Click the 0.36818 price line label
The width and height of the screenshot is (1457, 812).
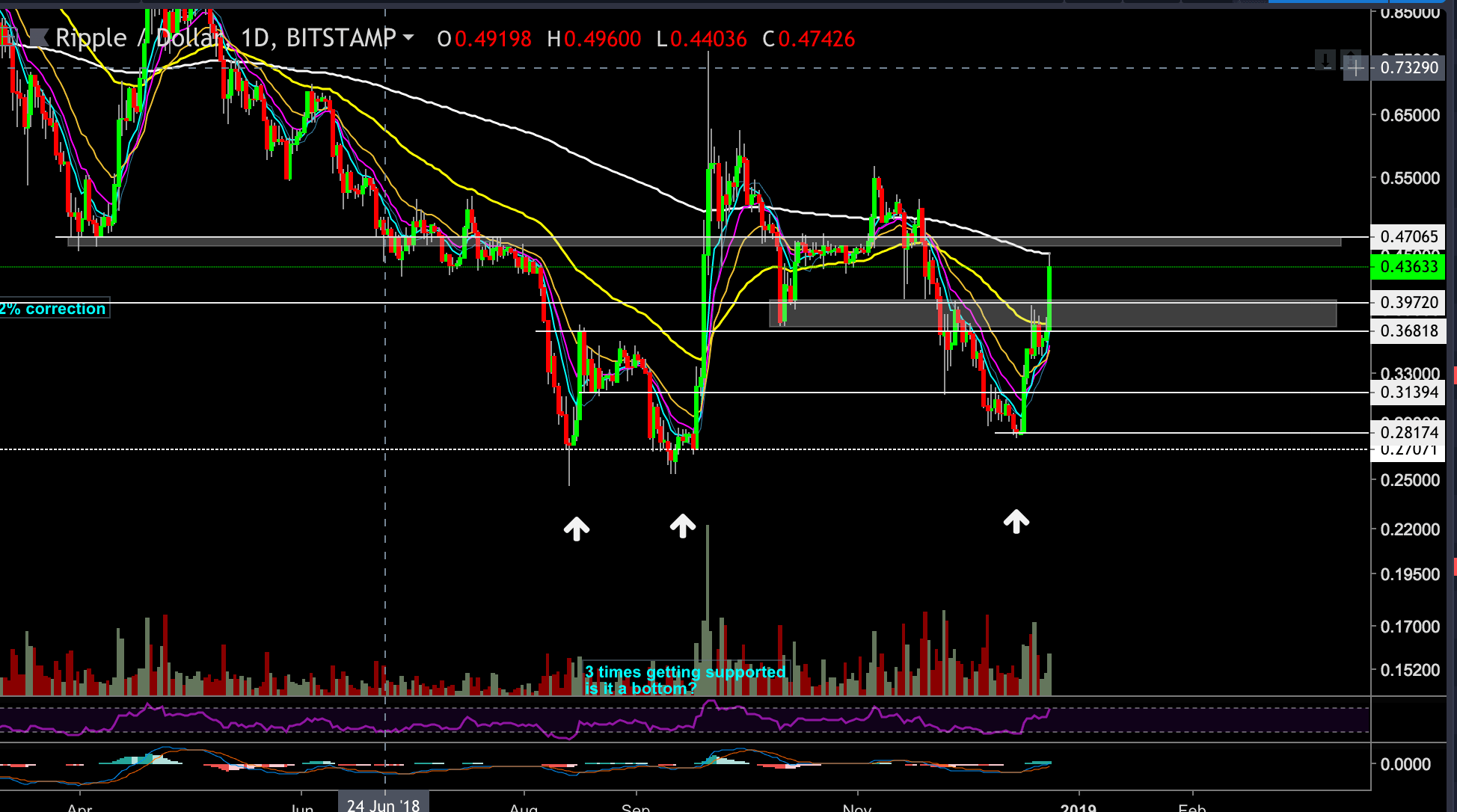[1408, 331]
